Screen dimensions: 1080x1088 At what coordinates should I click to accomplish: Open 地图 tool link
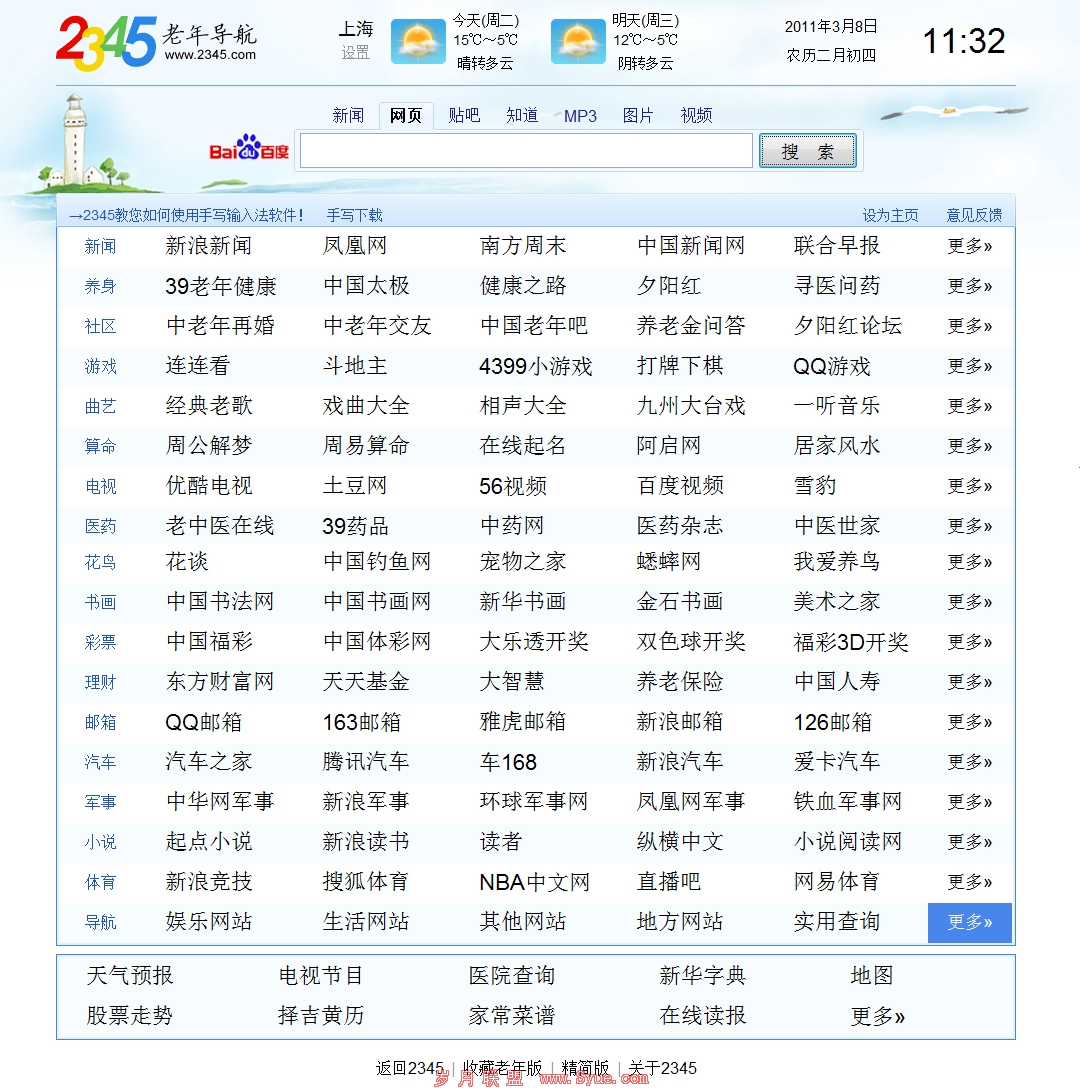point(872,976)
